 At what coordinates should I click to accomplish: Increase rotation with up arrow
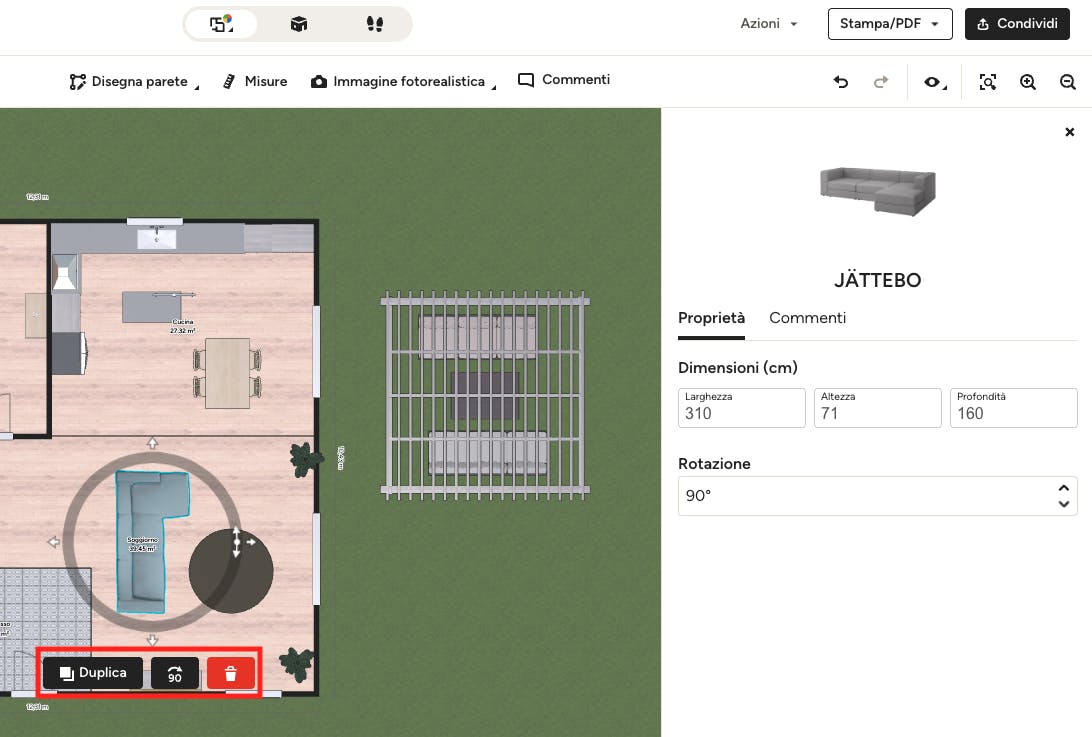pyautogui.click(x=1063, y=488)
